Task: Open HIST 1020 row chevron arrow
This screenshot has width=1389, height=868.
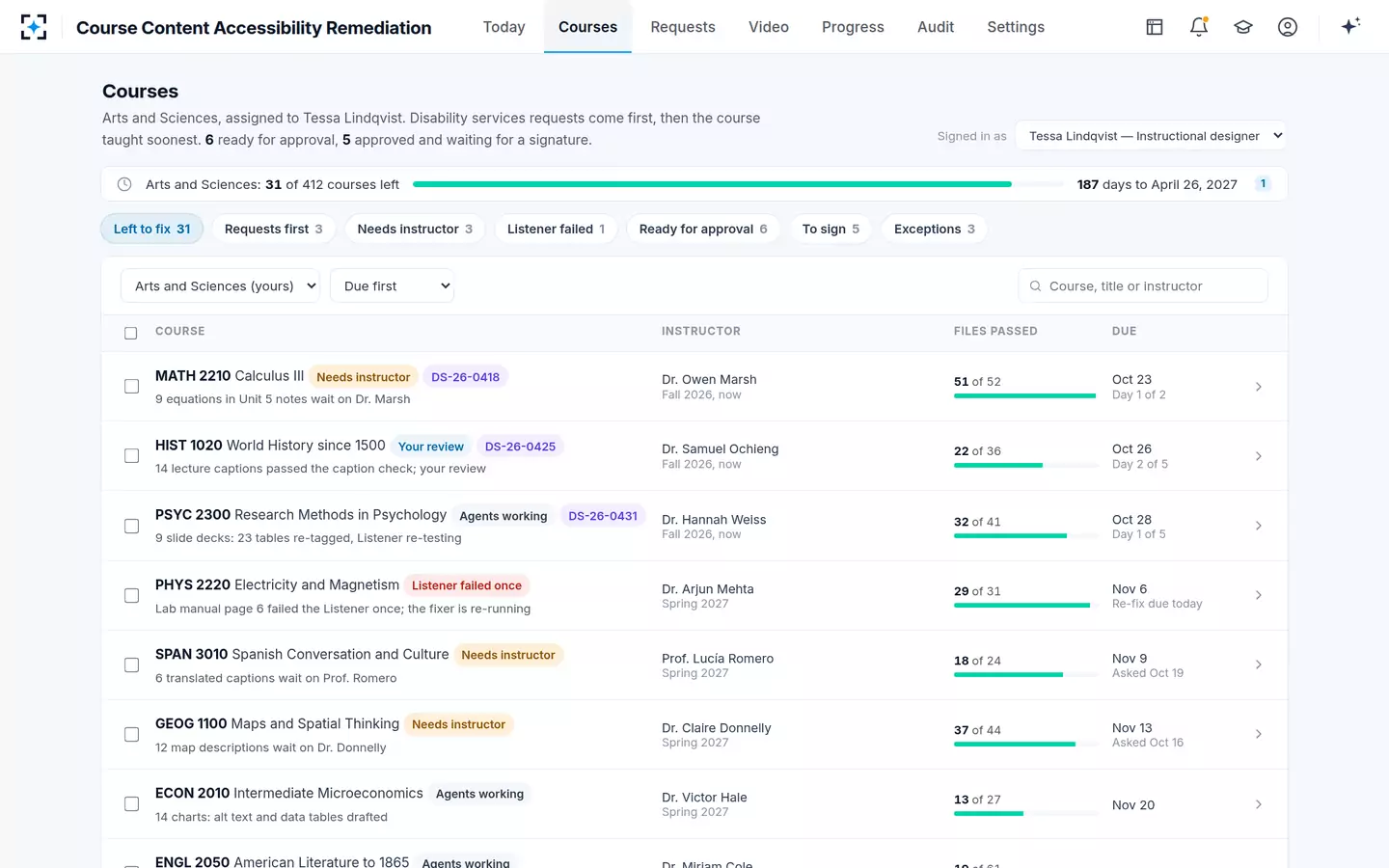Action: click(x=1259, y=456)
